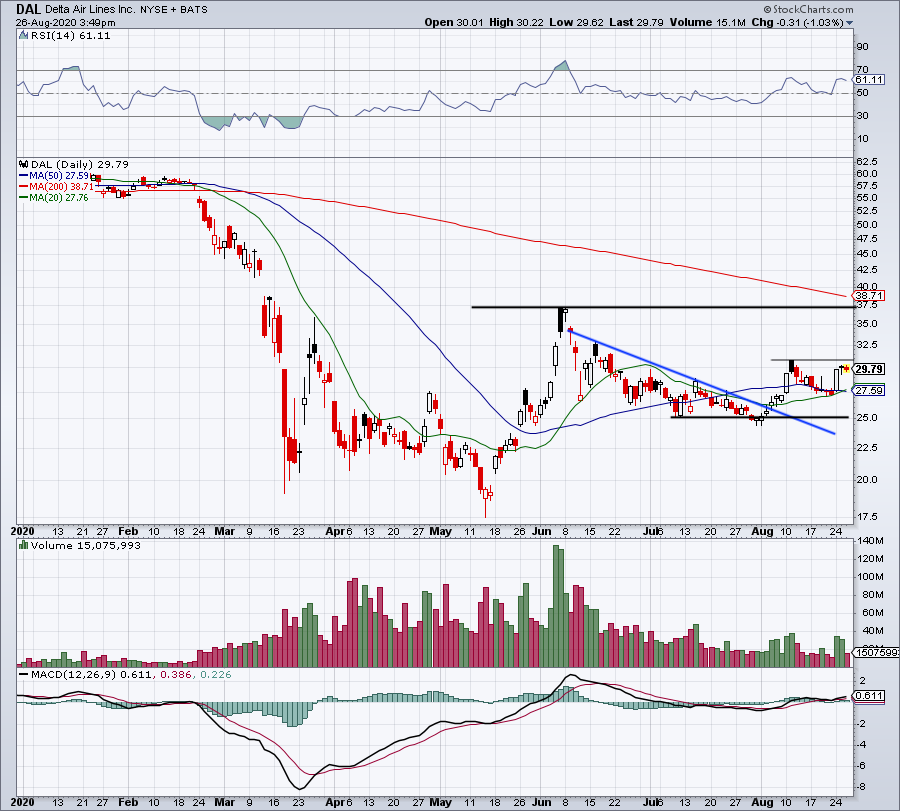Screen dimensions: 900x811
Task: Click the MACD(12,26,9) label
Action: click(72, 674)
